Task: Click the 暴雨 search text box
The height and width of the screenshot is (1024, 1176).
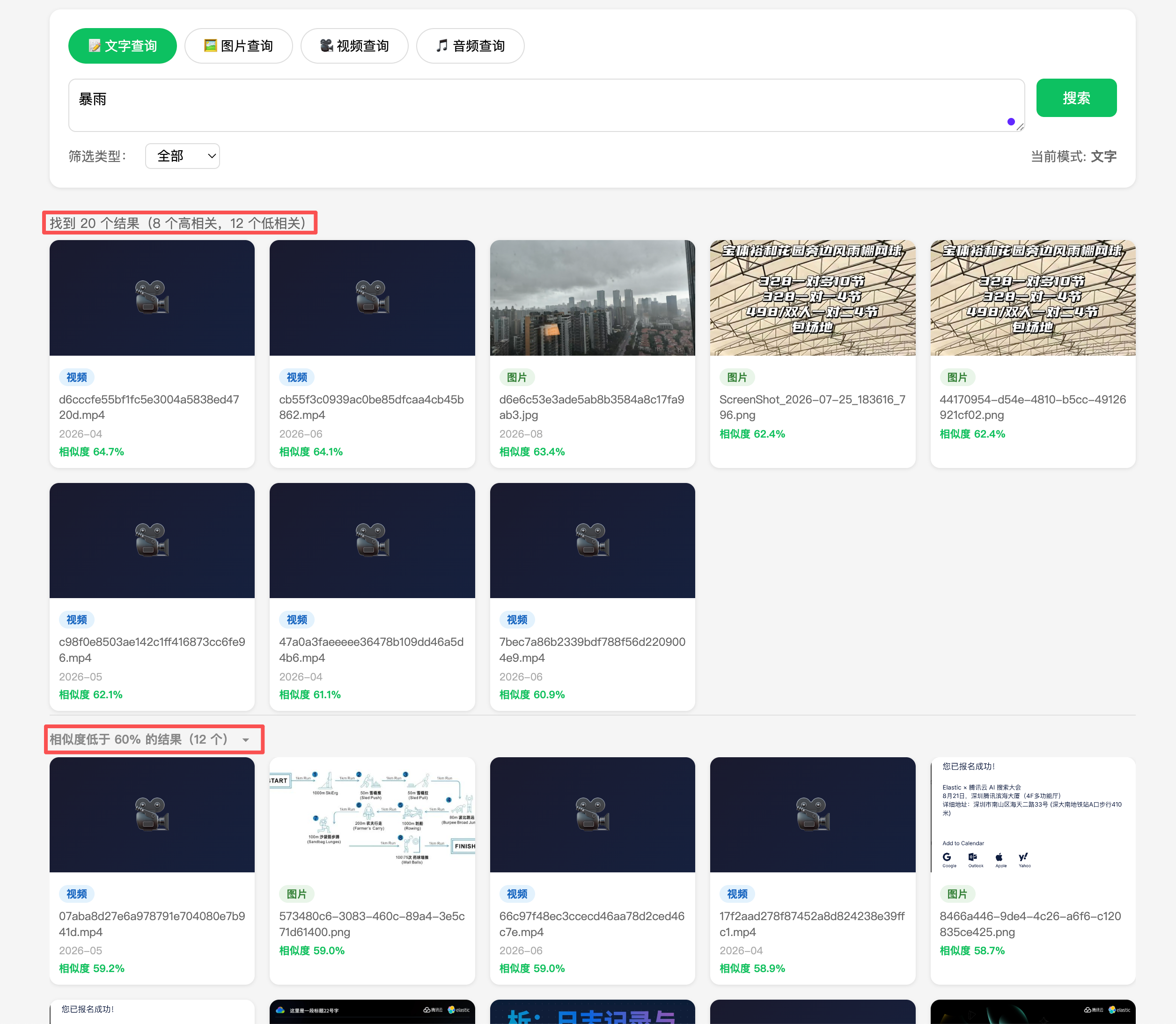Action: pyautogui.click(x=546, y=105)
